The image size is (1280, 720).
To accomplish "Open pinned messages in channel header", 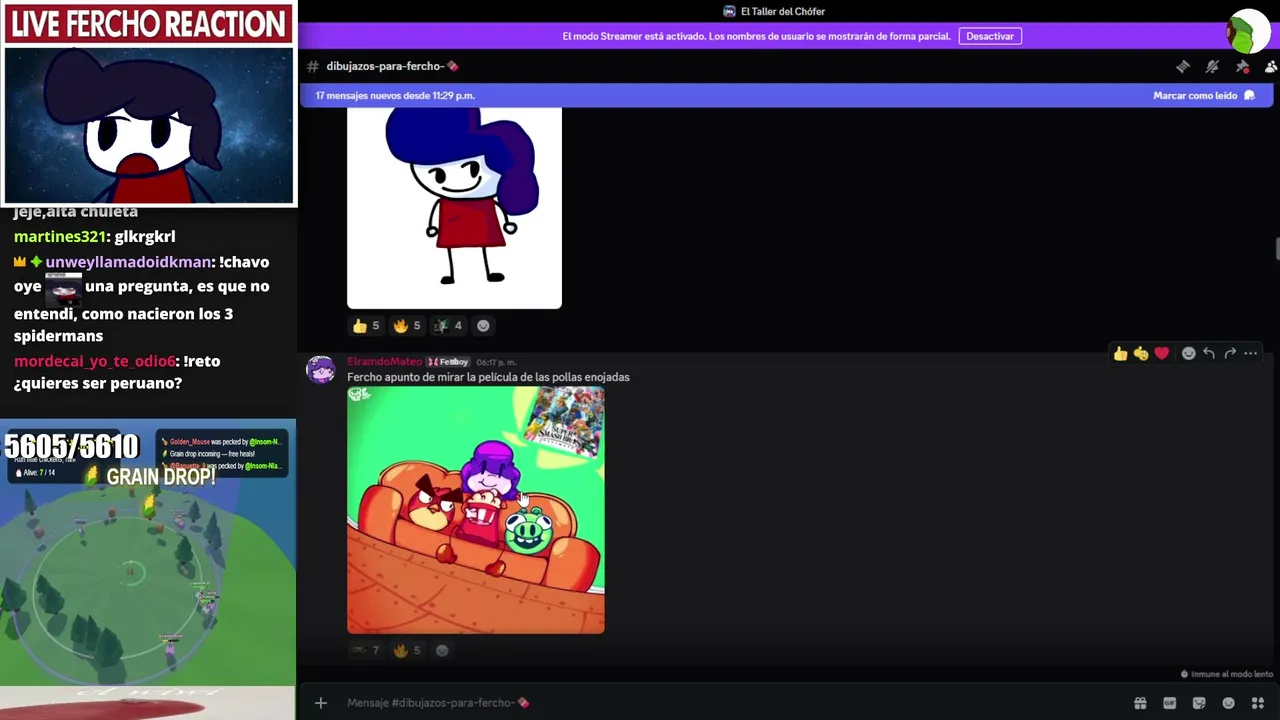I will click(1242, 66).
